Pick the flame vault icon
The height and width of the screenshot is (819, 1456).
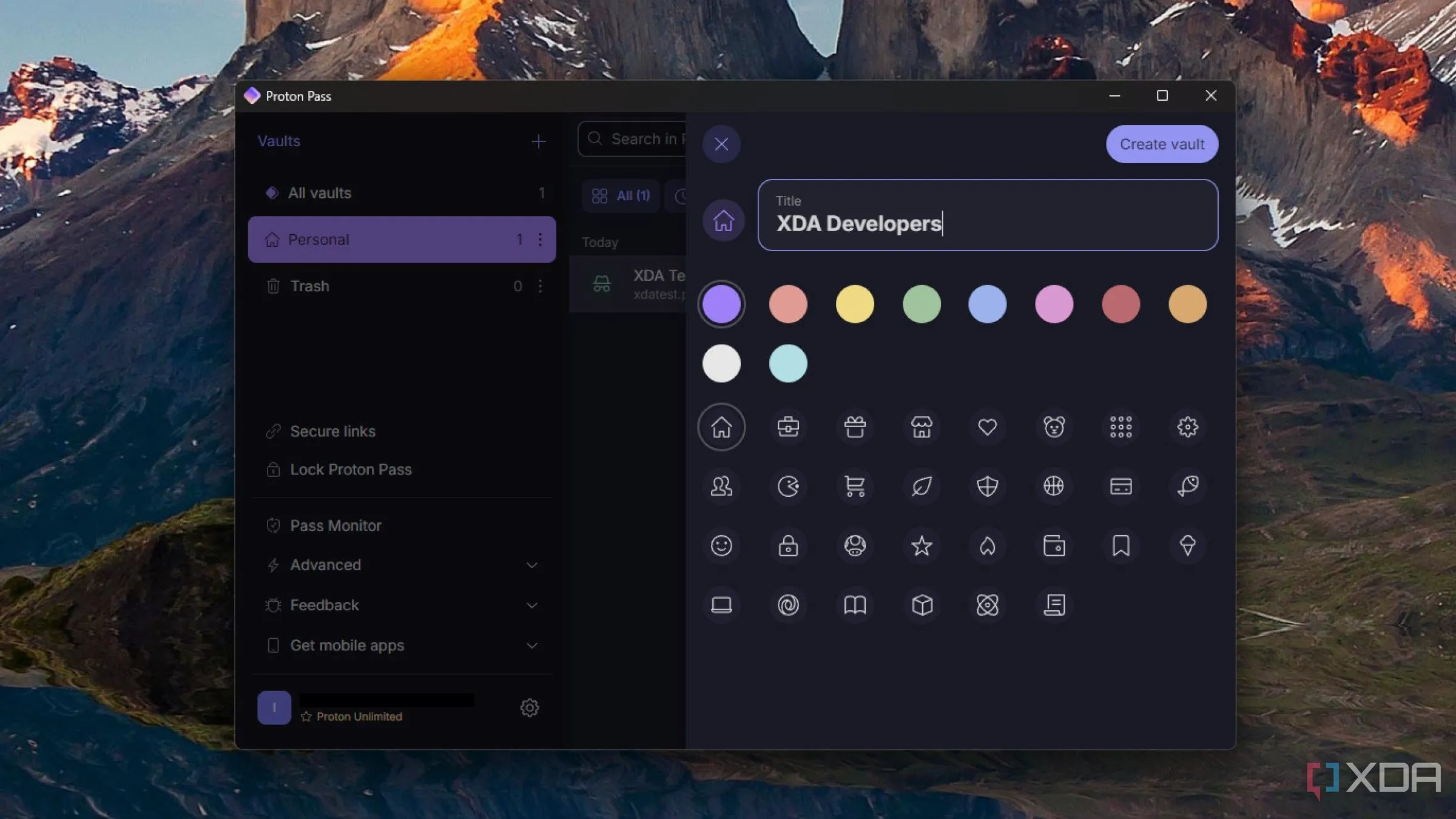pyautogui.click(x=988, y=545)
